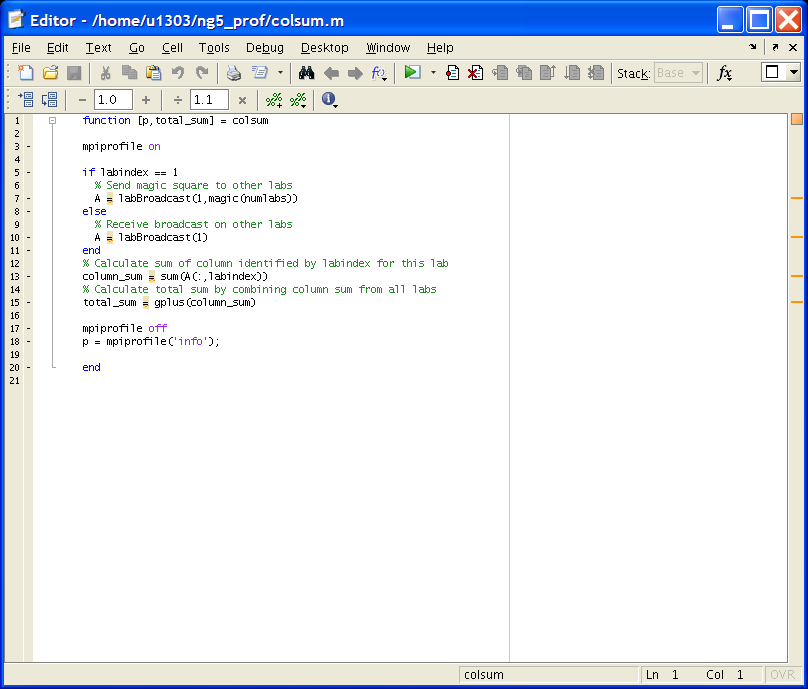Save the file with the floppy disk icon
Screen dimensions: 808x689
(x=74, y=73)
